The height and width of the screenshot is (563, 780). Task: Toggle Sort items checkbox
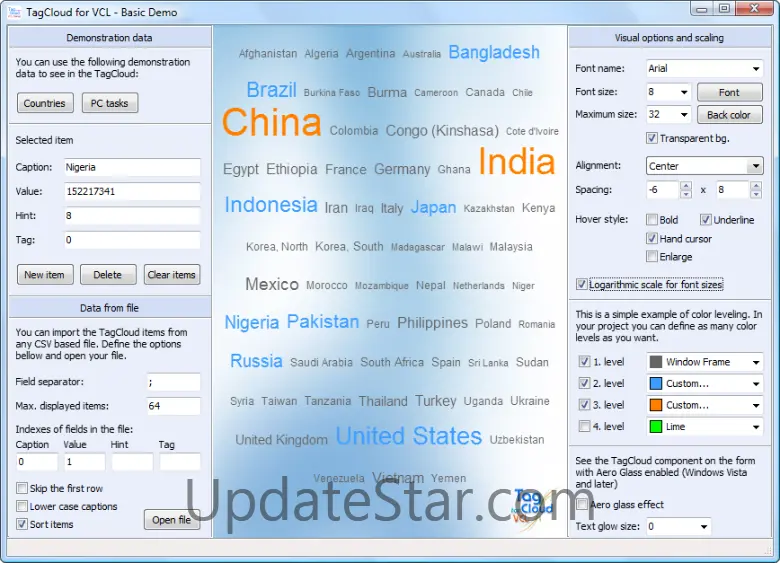(22, 524)
